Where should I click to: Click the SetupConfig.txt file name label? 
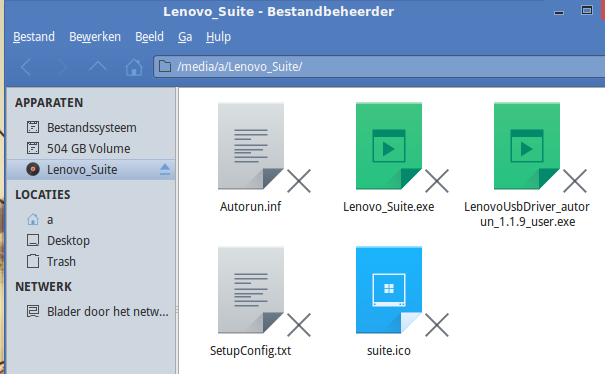(x=250, y=351)
